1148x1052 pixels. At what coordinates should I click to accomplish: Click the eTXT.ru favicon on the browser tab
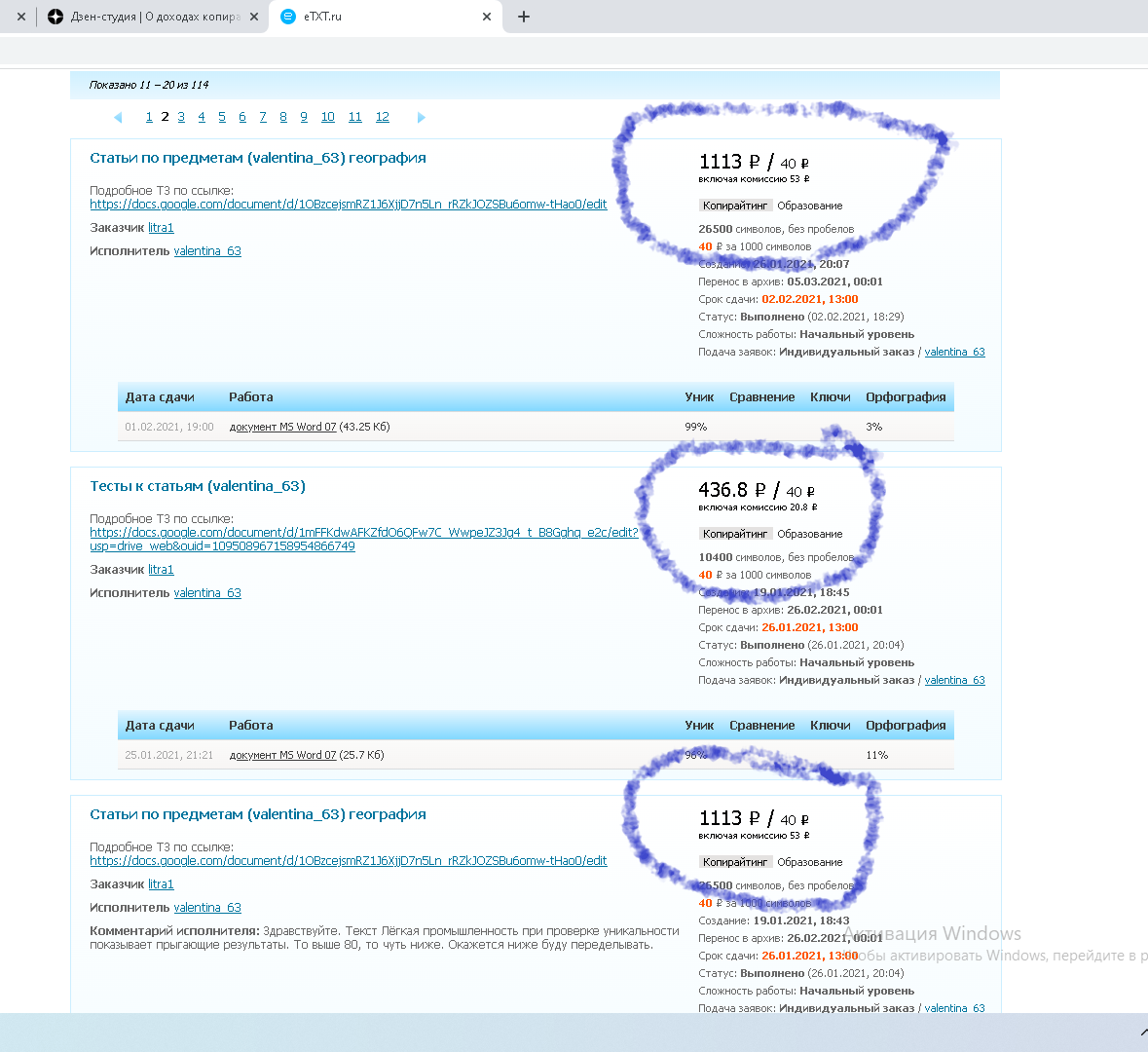tap(287, 17)
